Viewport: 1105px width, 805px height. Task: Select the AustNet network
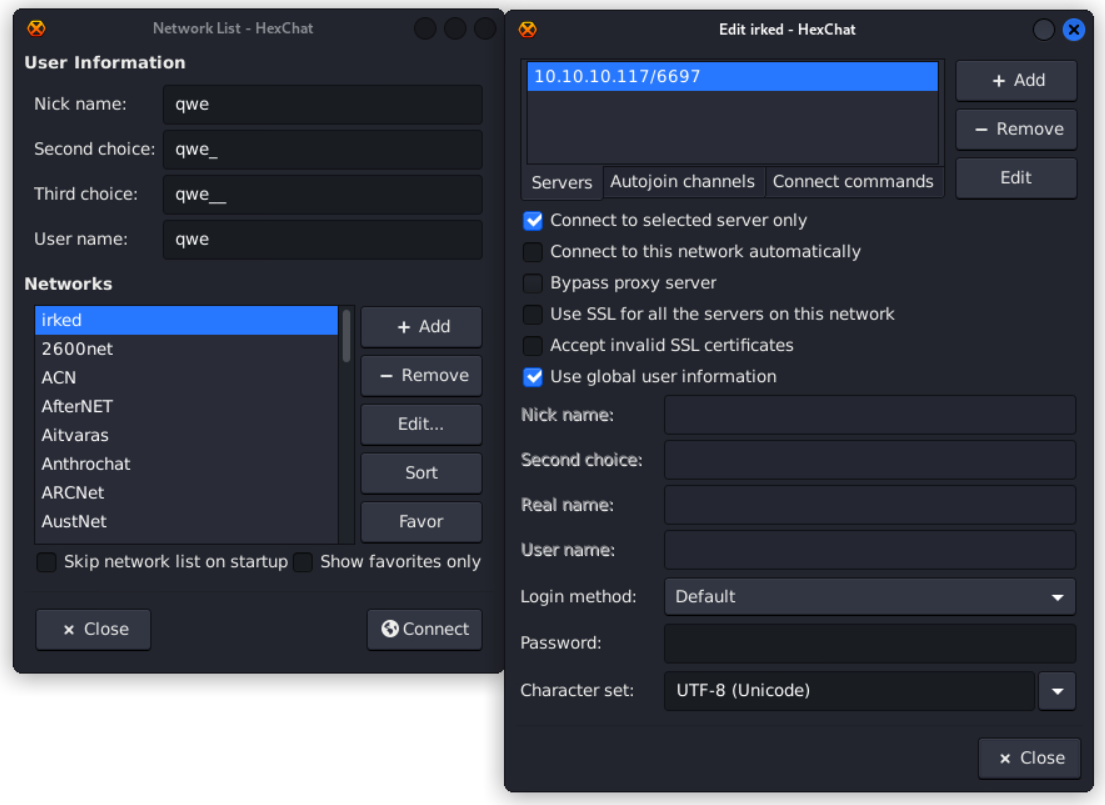pyautogui.click(x=186, y=522)
